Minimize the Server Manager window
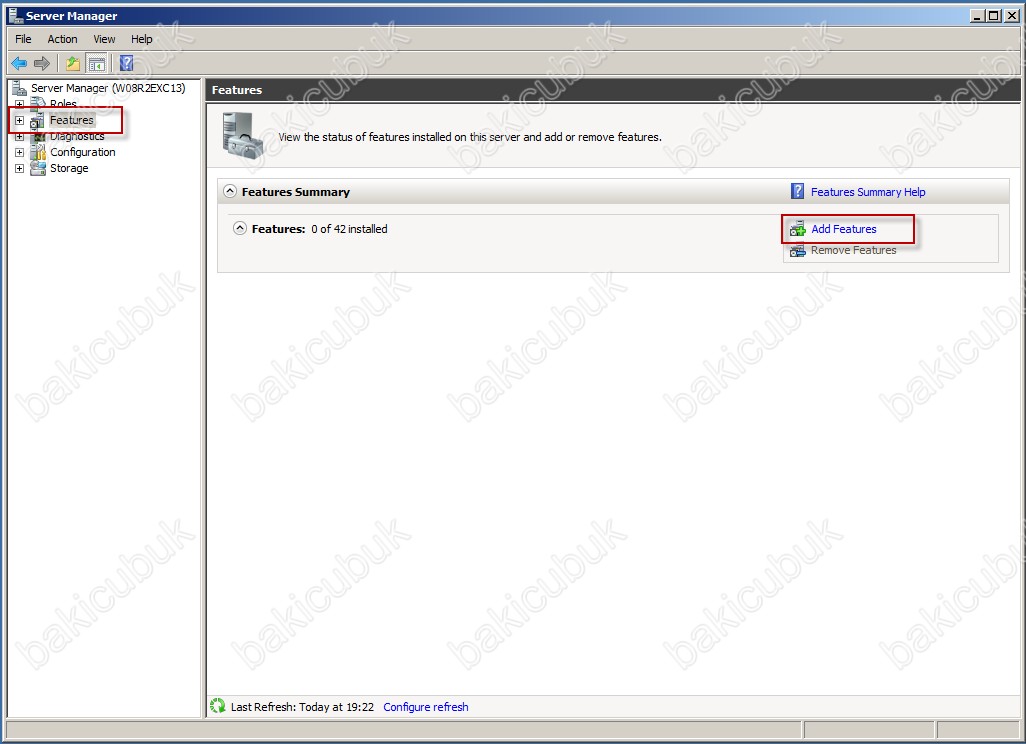1026x744 pixels. coord(978,16)
